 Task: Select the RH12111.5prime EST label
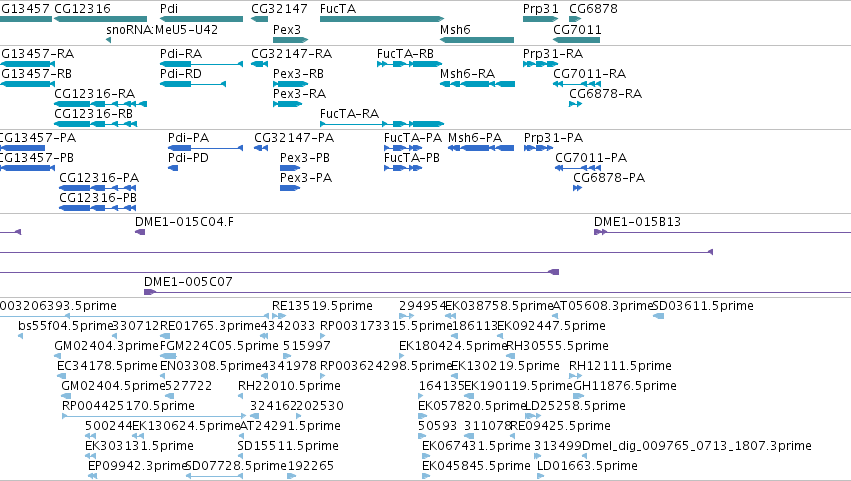click(x=620, y=366)
